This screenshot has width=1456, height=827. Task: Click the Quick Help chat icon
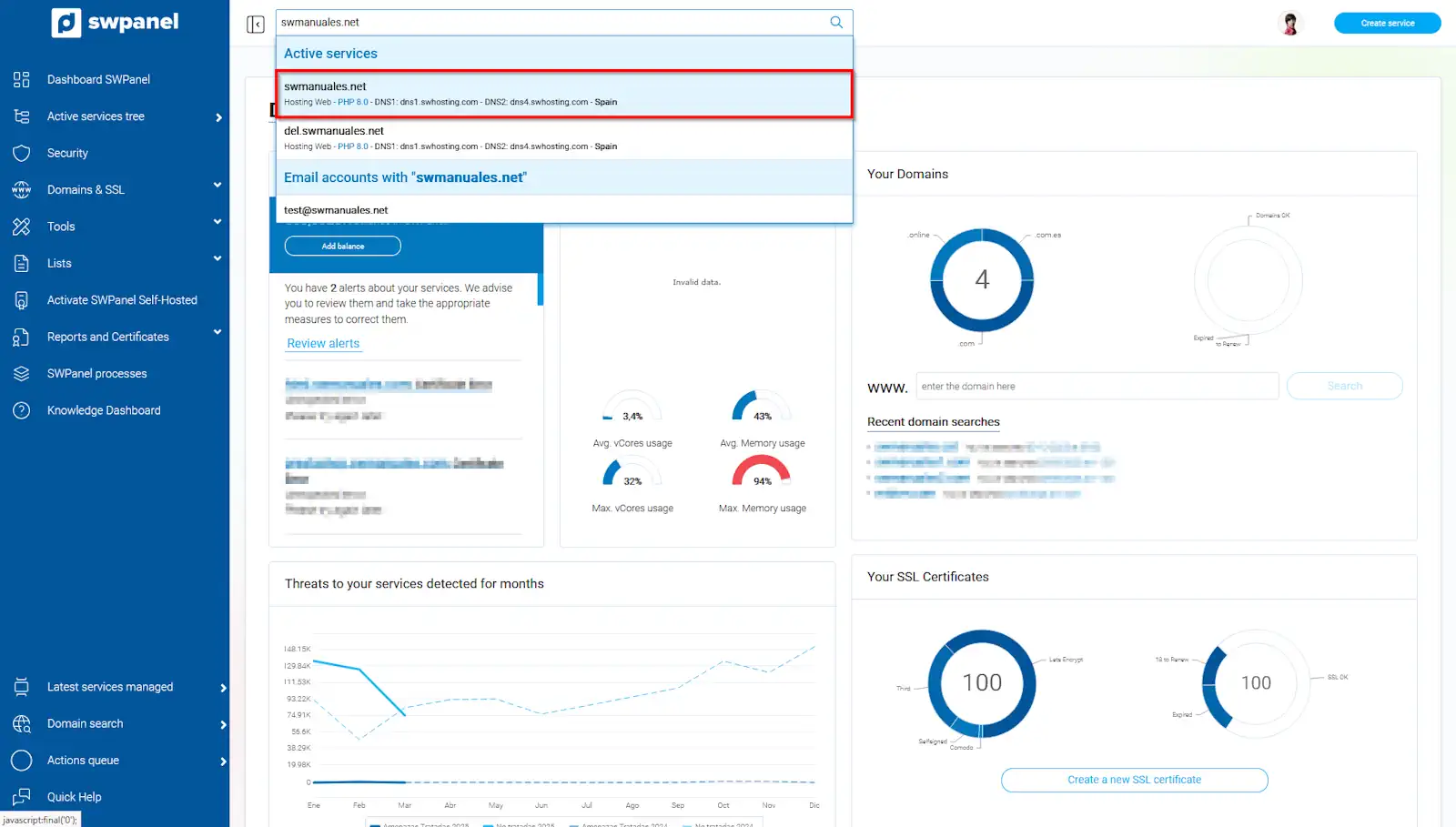pos(22,797)
